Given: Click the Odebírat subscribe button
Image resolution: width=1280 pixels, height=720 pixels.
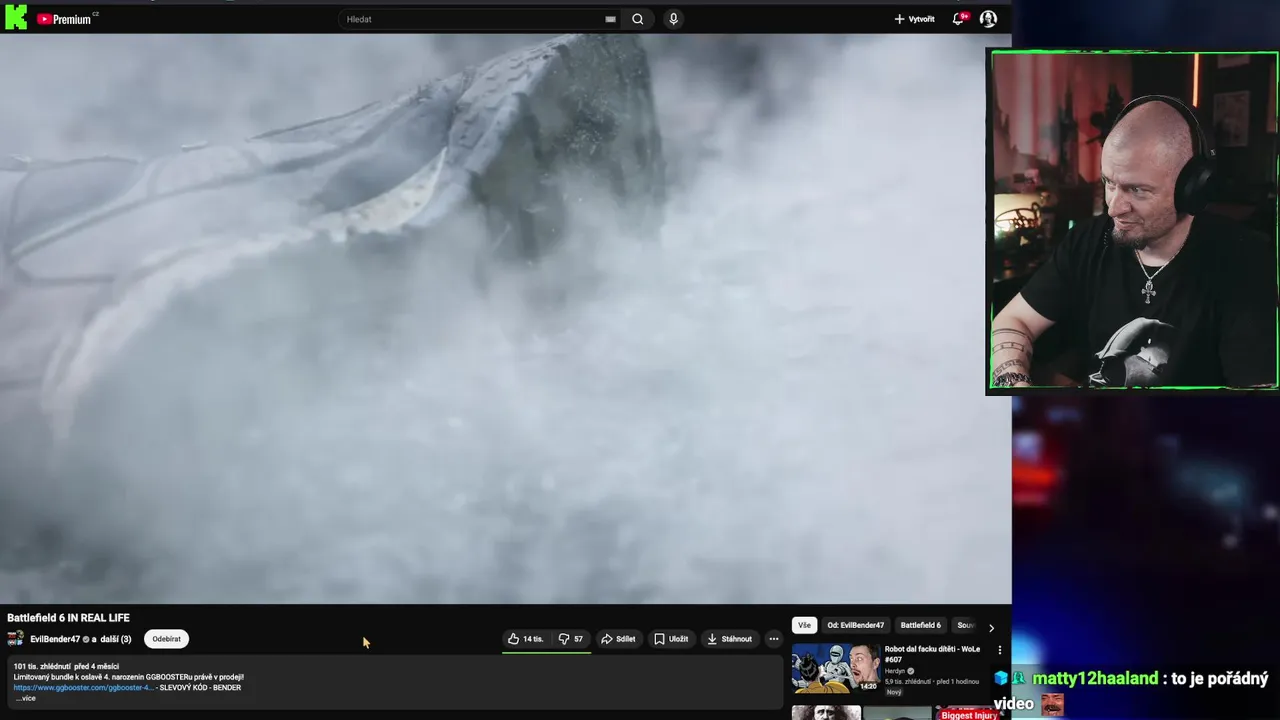Looking at the screenshot, I should [166, 639].
